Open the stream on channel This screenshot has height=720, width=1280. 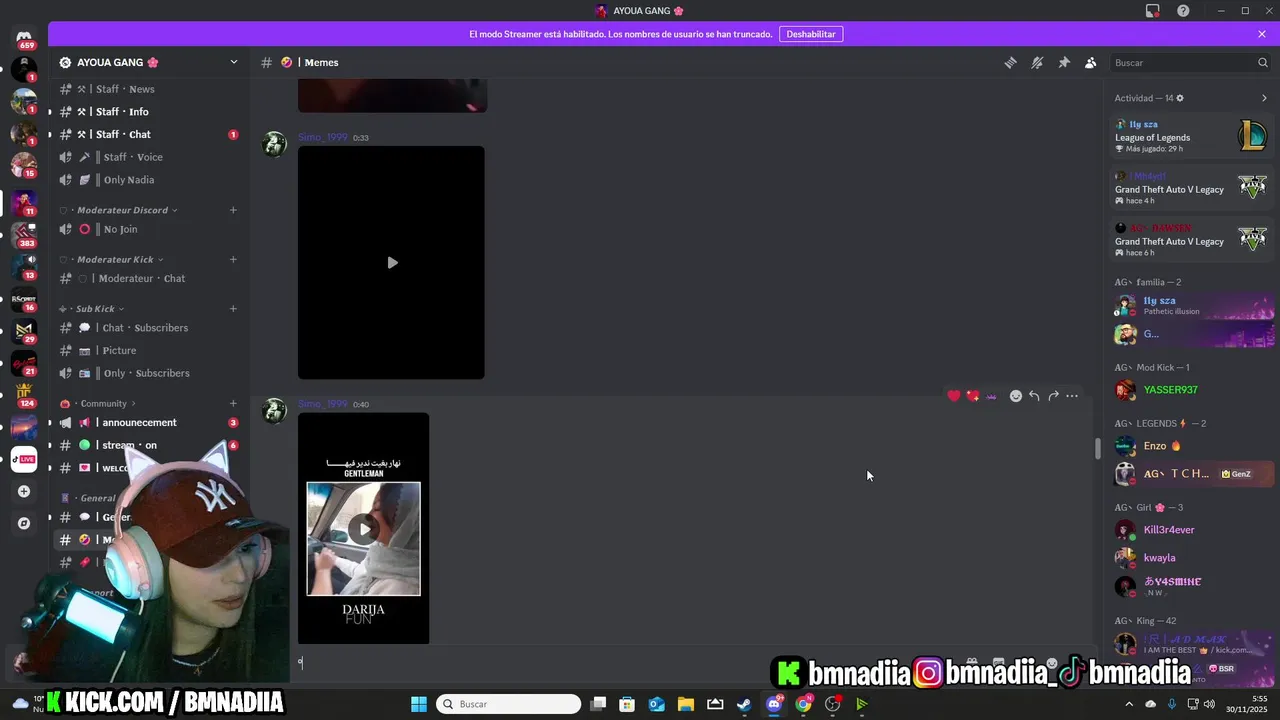point(148,445)
